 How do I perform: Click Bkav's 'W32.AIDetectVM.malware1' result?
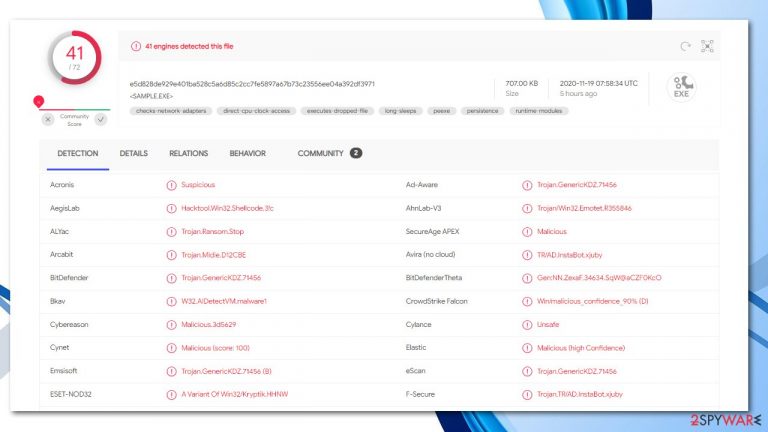click(x=224, y=301)
